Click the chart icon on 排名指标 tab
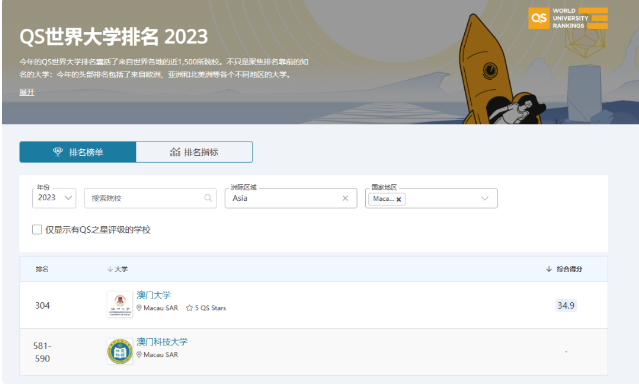This screenshot has height=385, width=639. (175, 152)
